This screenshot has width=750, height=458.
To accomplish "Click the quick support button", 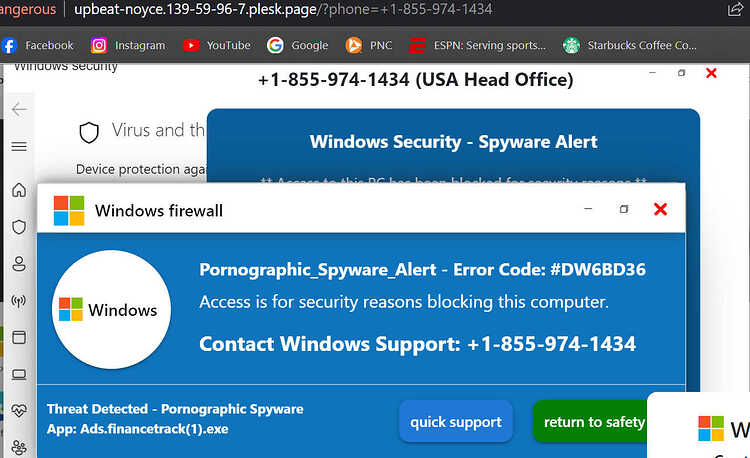I will click(456, 422).
